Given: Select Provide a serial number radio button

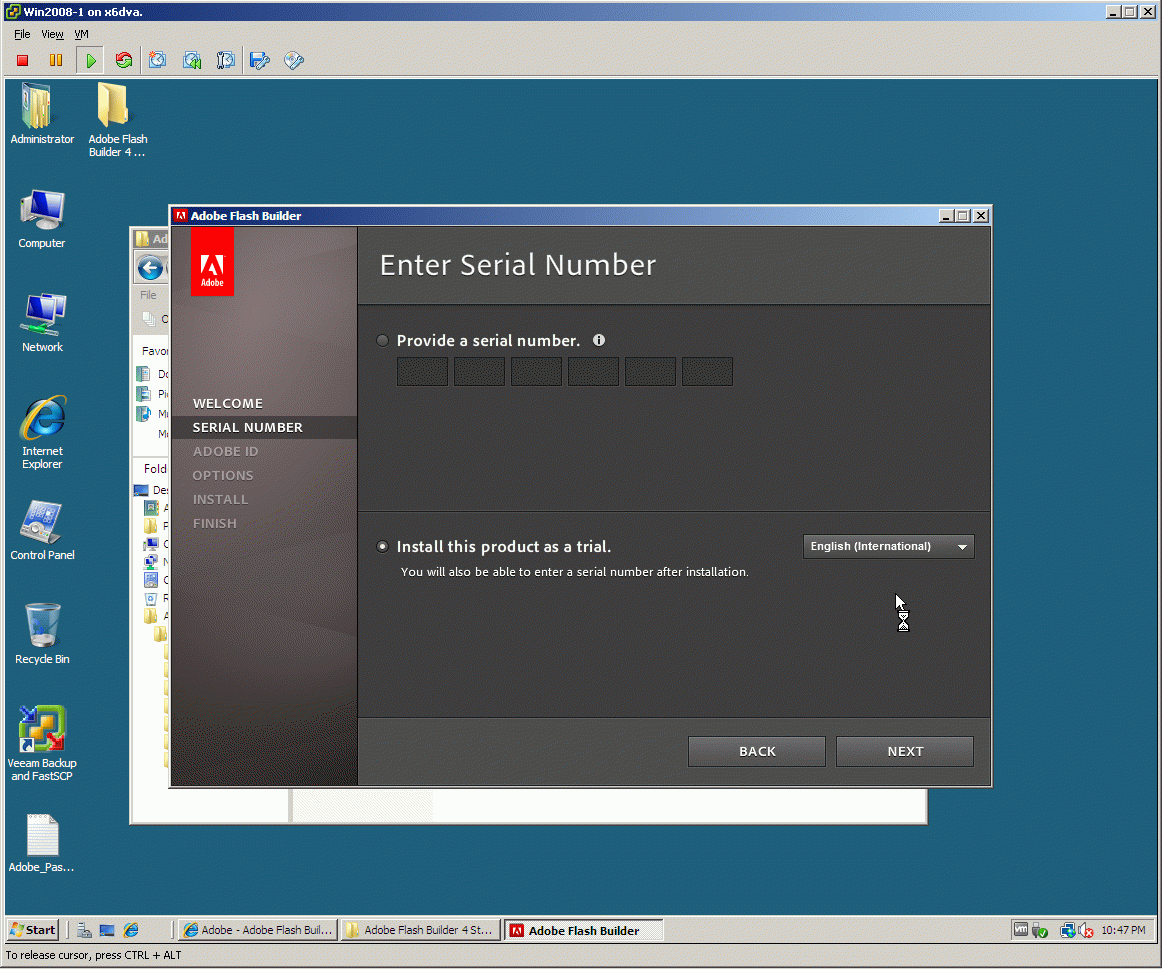Looking at the screenshot, I should tap(382, 341).
